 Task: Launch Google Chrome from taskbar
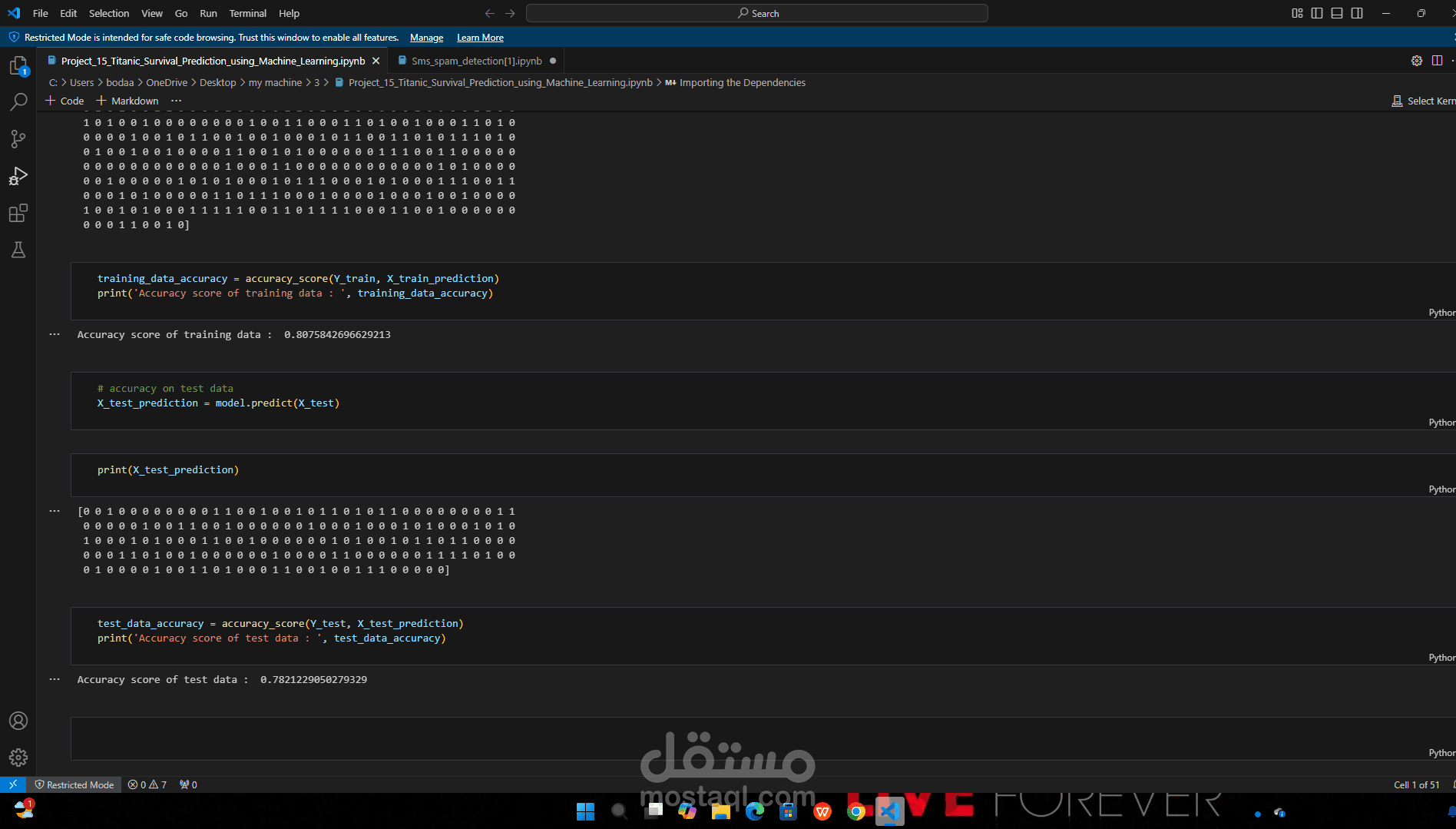856,811
